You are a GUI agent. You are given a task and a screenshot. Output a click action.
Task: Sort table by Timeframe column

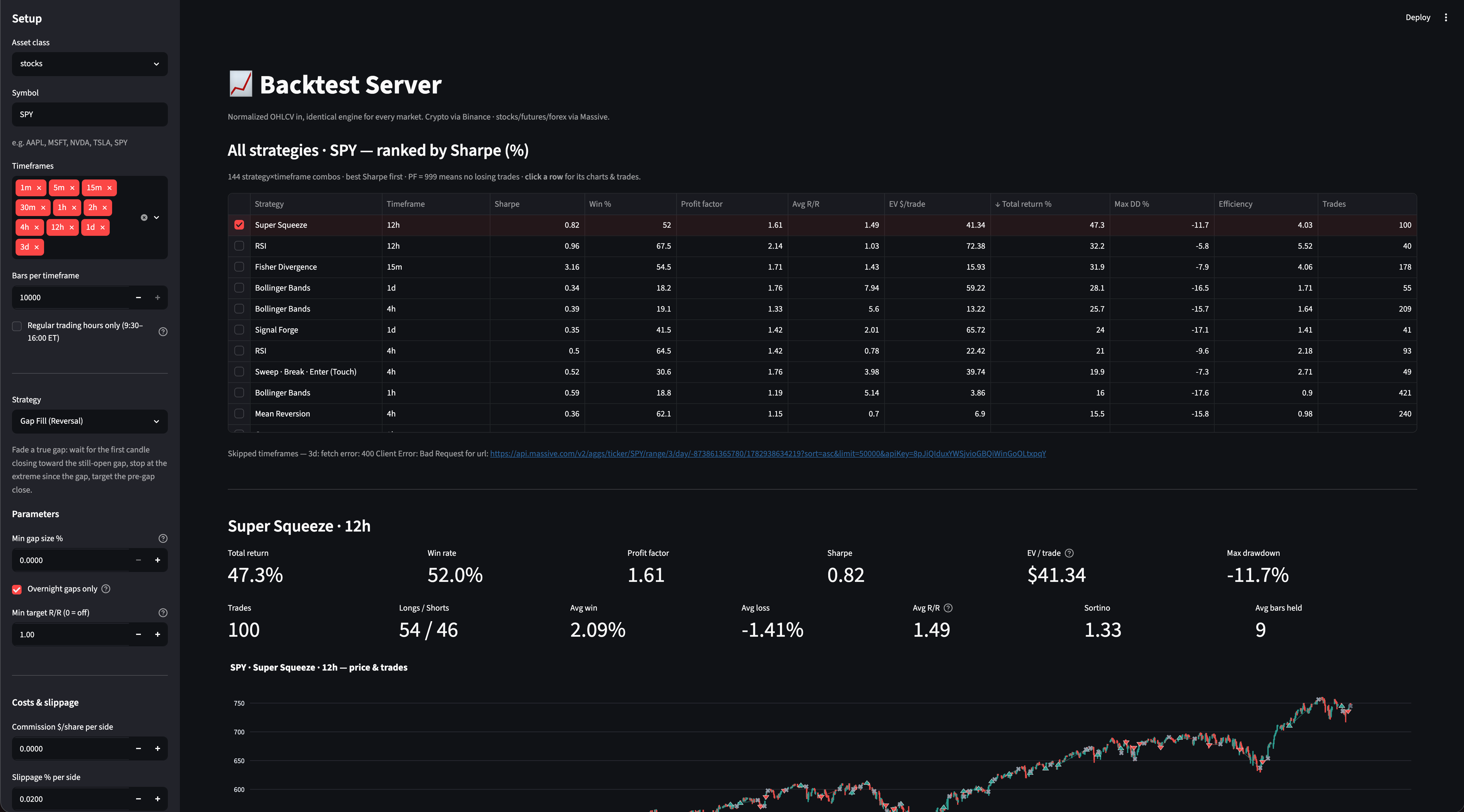436,204
